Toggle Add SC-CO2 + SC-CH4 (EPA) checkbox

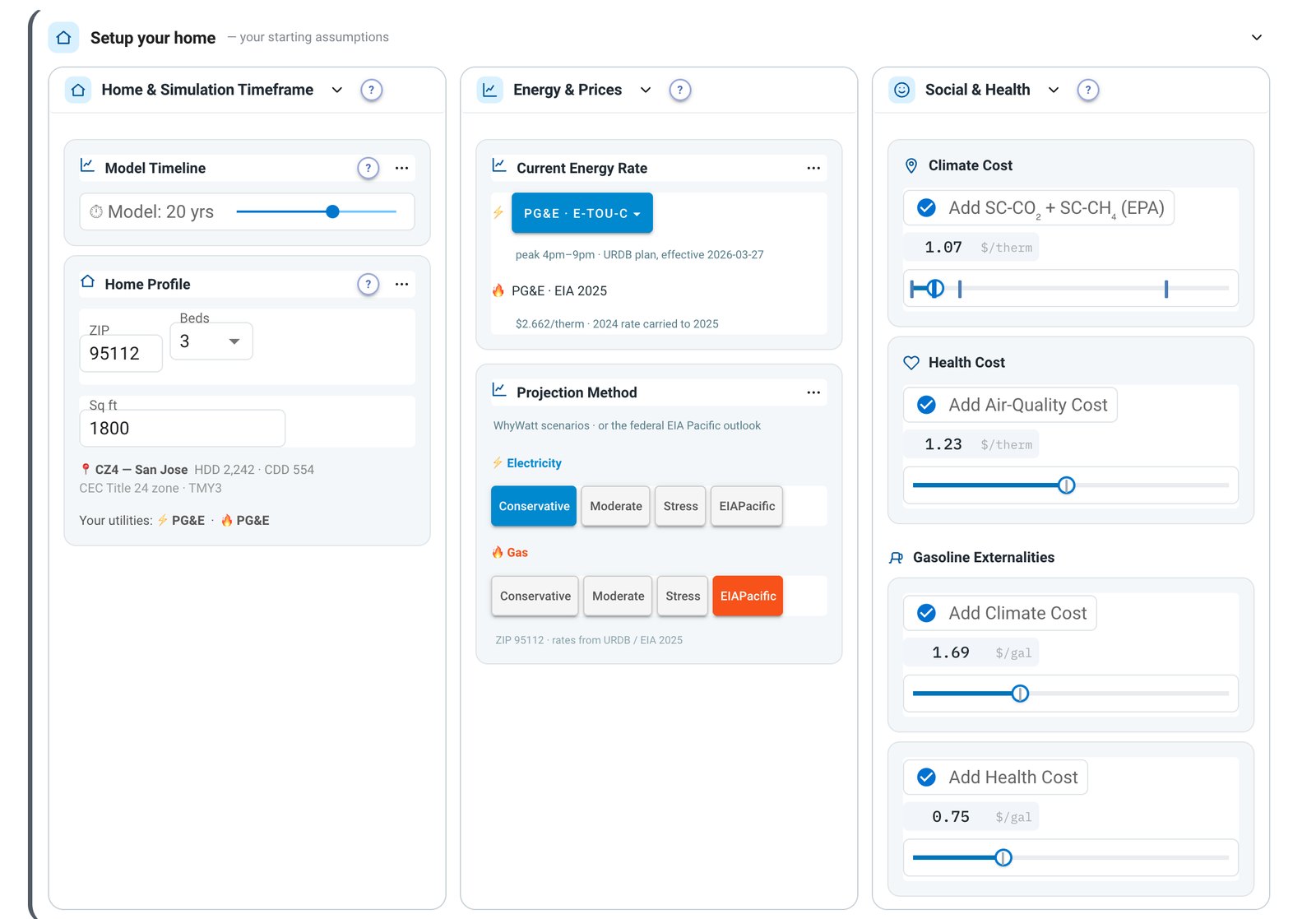926,208
